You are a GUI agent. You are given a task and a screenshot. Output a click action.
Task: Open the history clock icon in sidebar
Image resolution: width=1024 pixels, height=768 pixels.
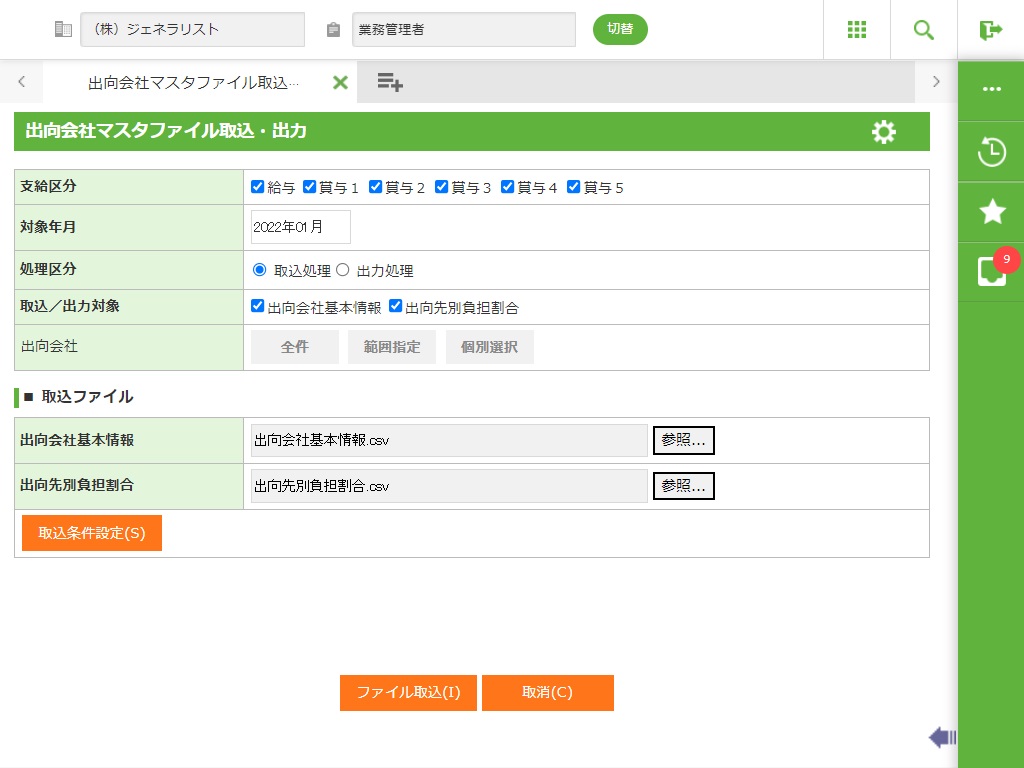click(991, 152)
